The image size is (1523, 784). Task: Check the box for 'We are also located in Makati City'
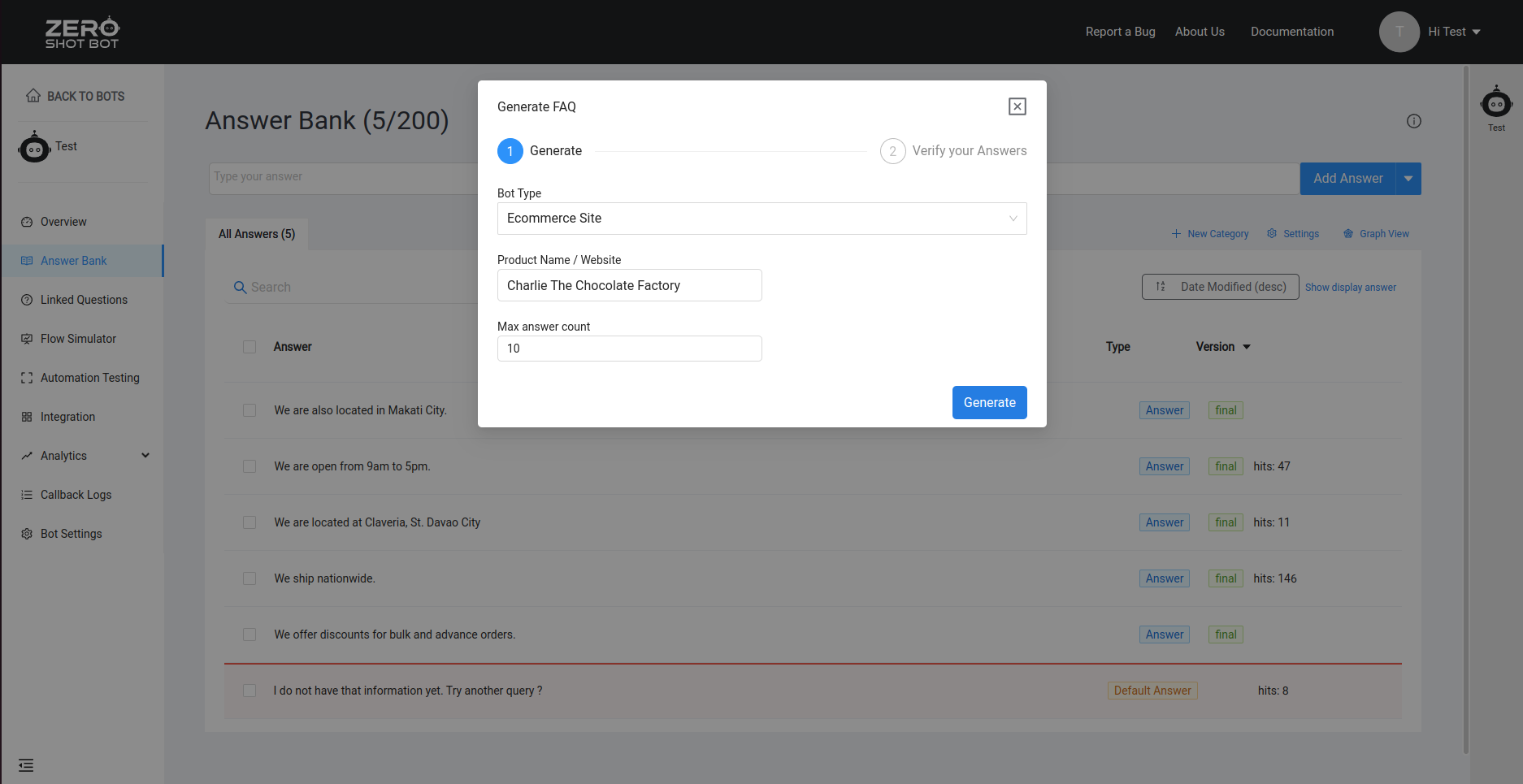click(249, 410)
